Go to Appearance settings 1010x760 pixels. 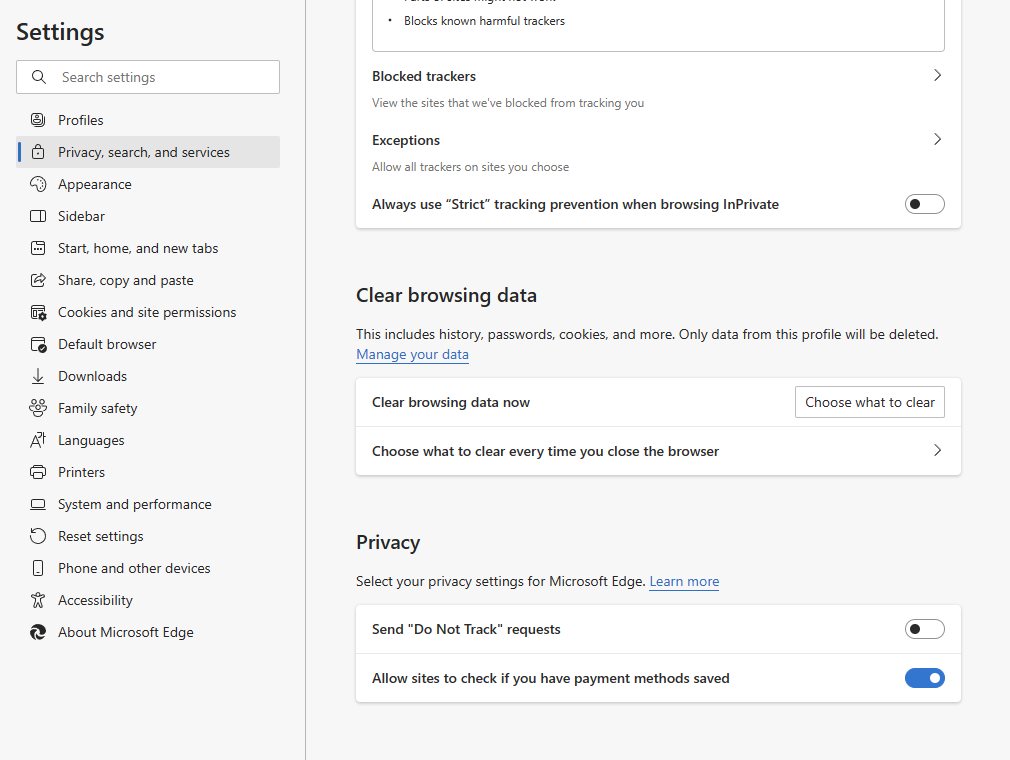click(x=148, y=184)
